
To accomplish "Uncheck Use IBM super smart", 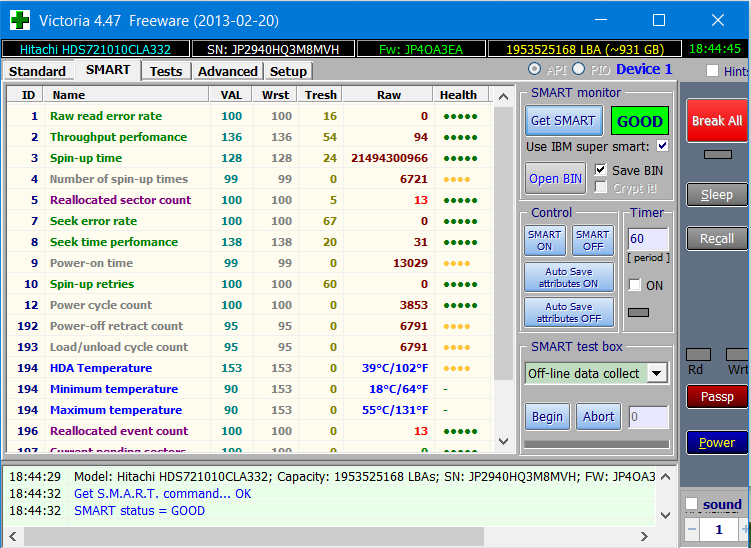I will (662, 146).
